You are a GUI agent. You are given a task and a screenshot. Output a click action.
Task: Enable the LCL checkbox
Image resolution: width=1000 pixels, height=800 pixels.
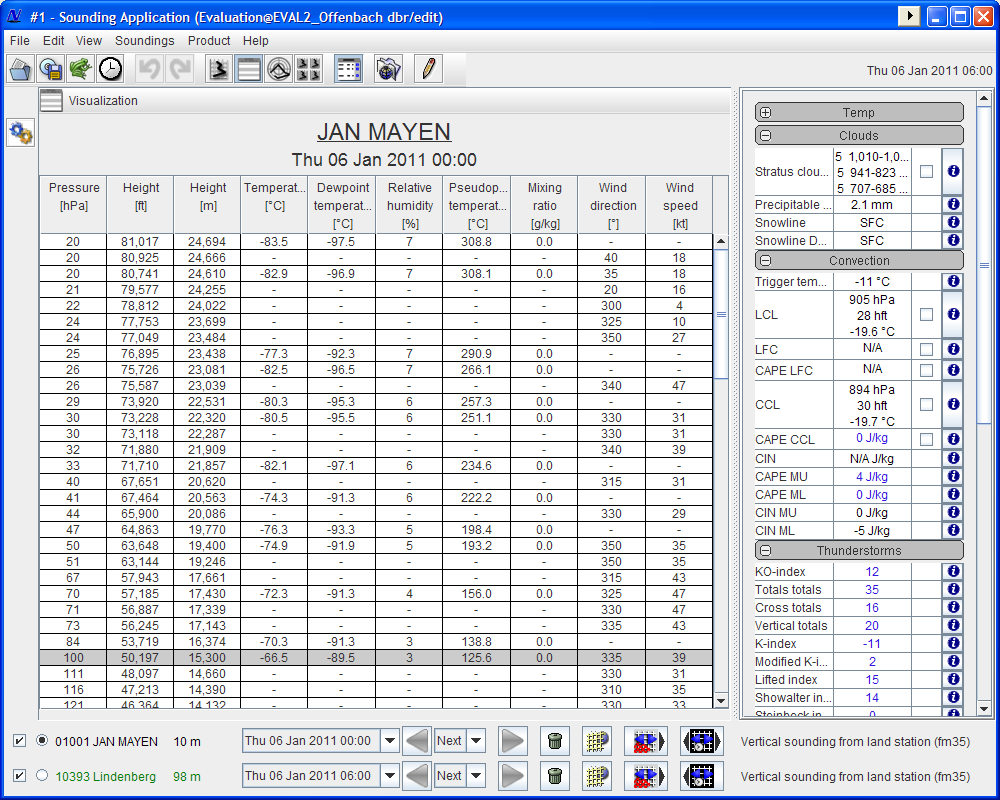click(927, 315)
